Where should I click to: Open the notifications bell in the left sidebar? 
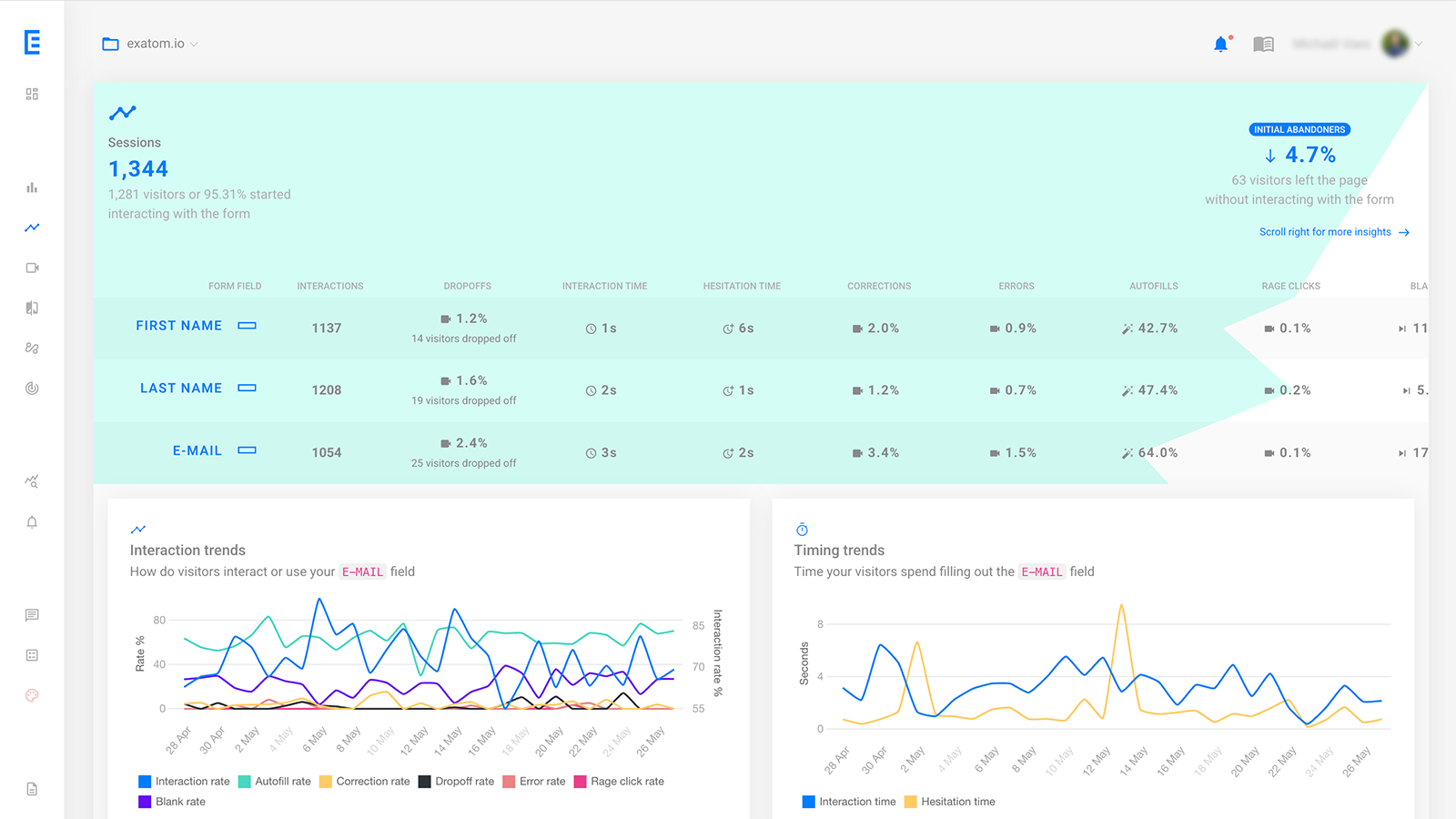tap(32, 522)
